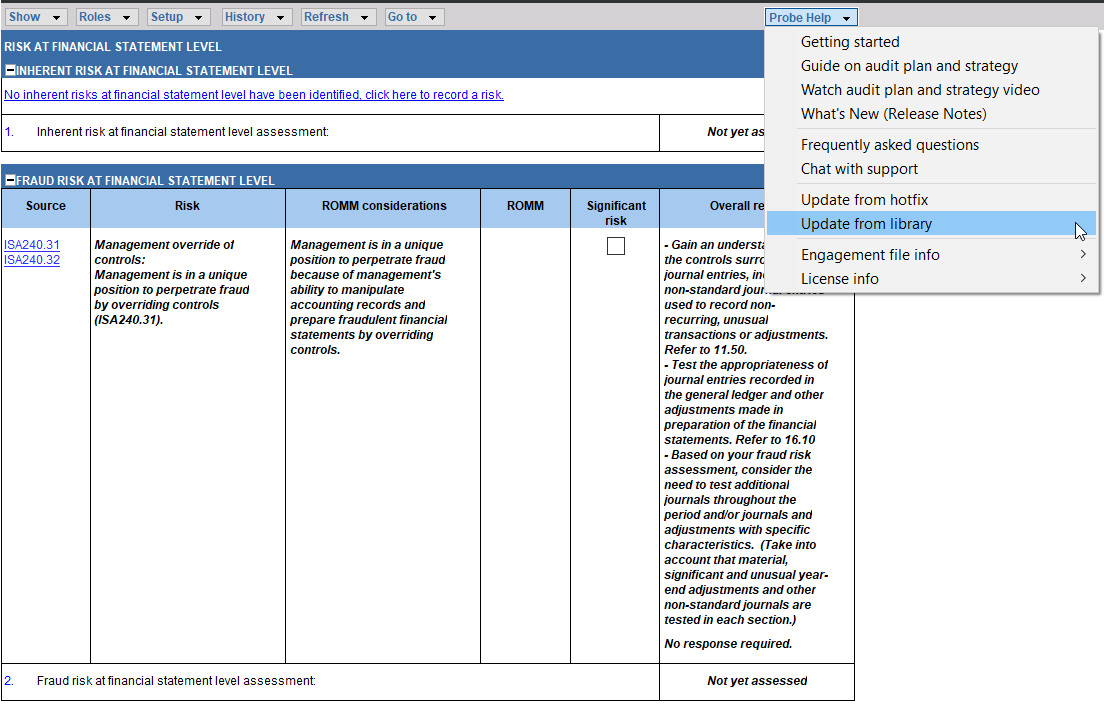Screen dimensions: 1104x710
Task: Click question number 1 link
Action: (8, 132)
